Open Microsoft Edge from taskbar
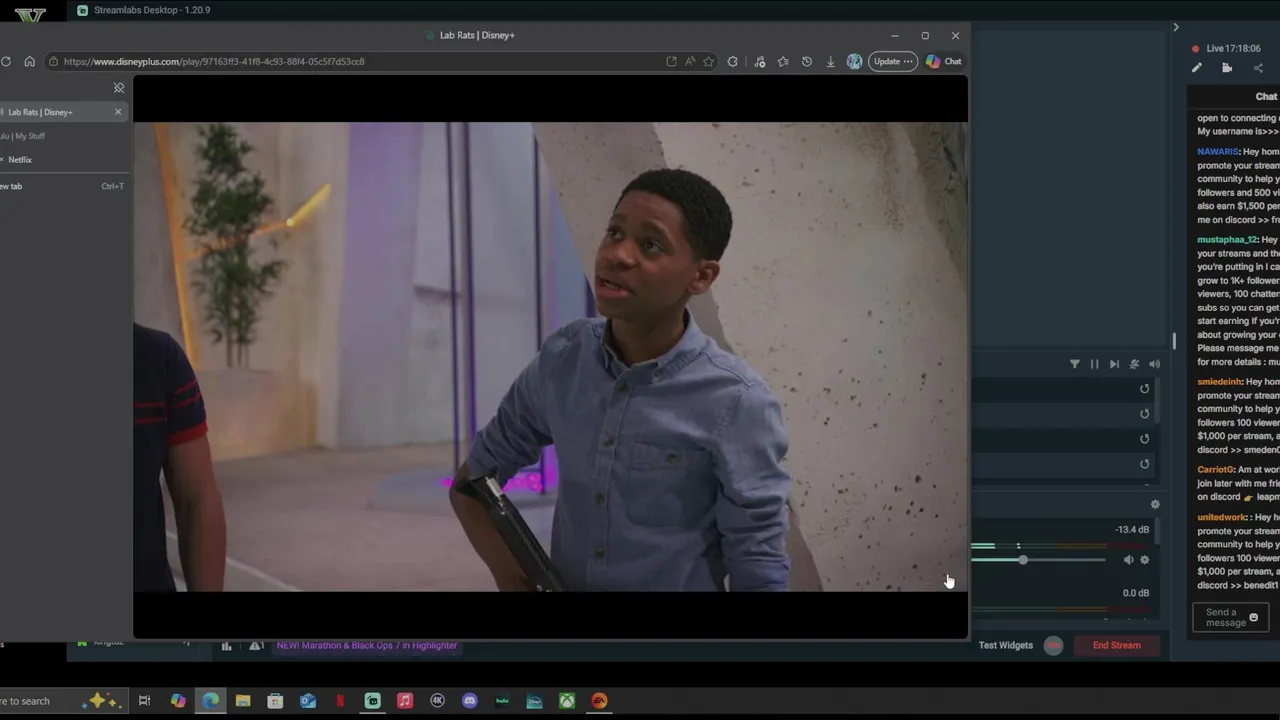The image size is (1280, 720). (211, 701)
